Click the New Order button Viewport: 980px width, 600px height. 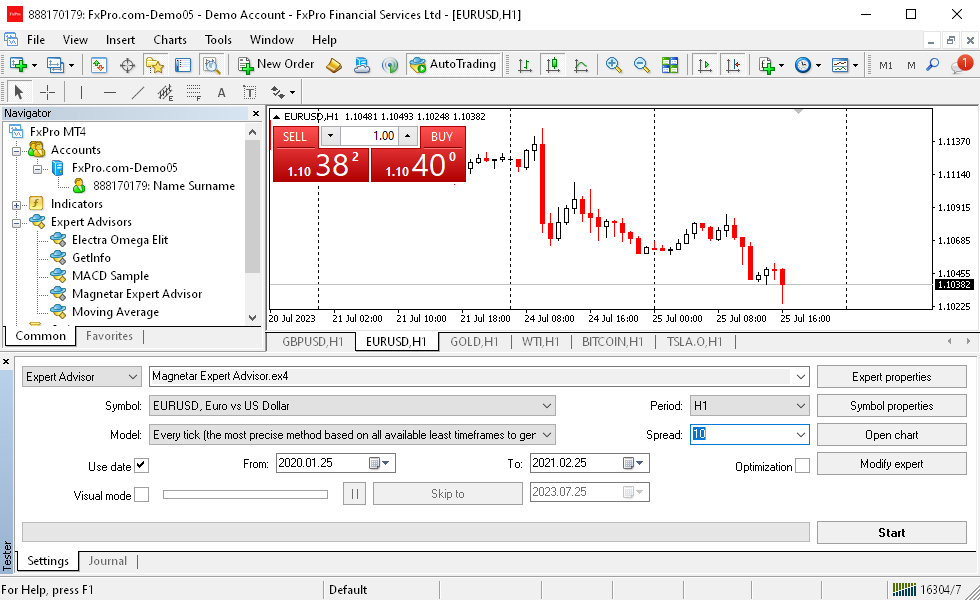pyautogui.click(x=276, y=64)
